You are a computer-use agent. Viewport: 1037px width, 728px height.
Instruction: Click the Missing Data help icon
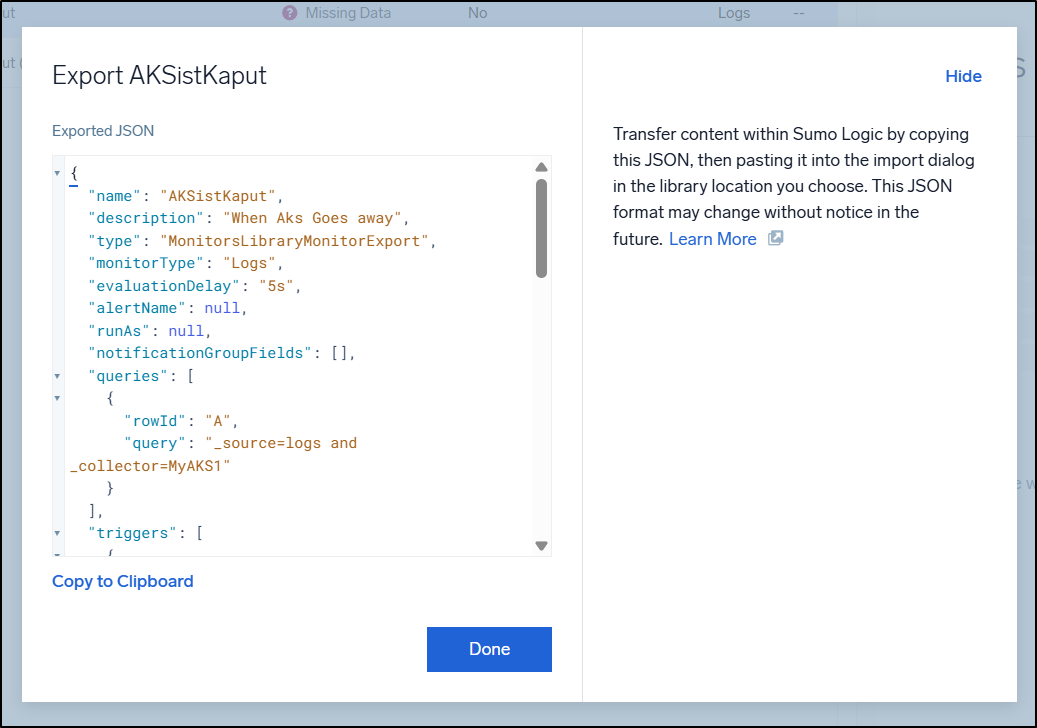coord(290,13)
